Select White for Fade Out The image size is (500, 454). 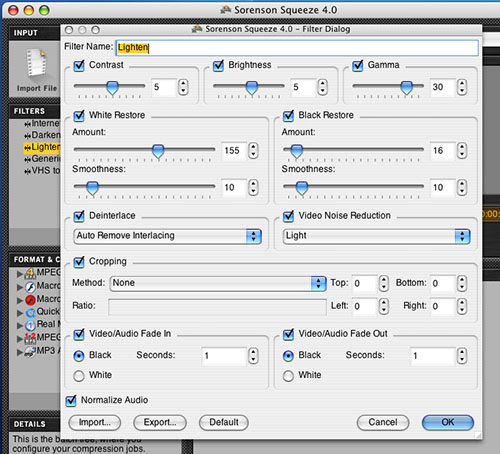point(288,376)
